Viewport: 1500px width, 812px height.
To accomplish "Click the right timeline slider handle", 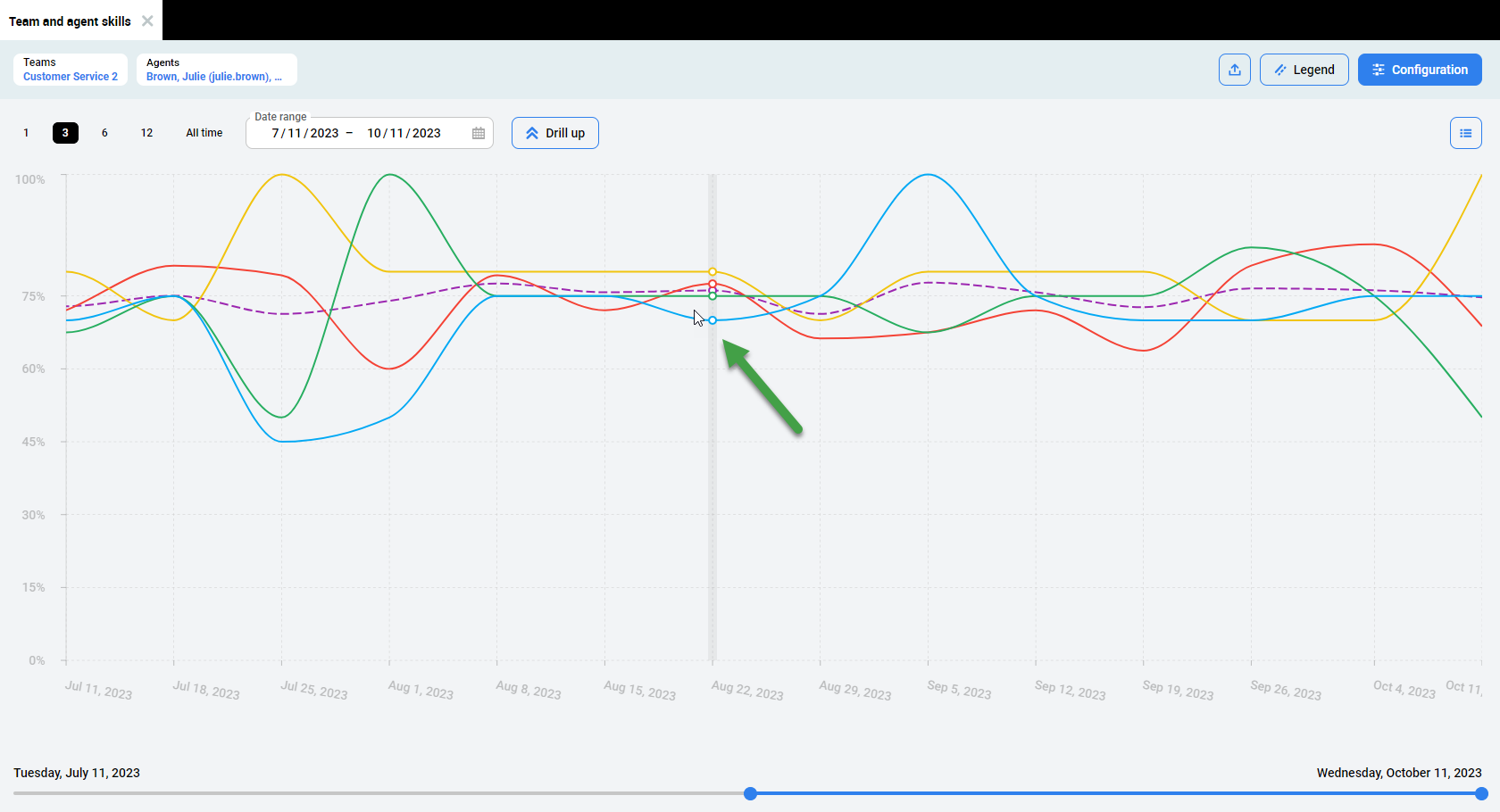I will (1480, 793).
